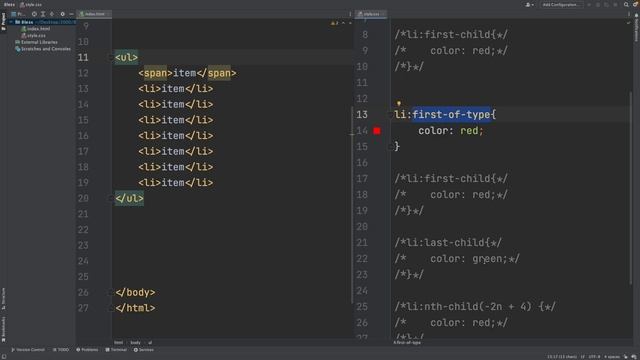
Task: Collapse the ul tag fold marker on line 11
Action: point(111,58)
